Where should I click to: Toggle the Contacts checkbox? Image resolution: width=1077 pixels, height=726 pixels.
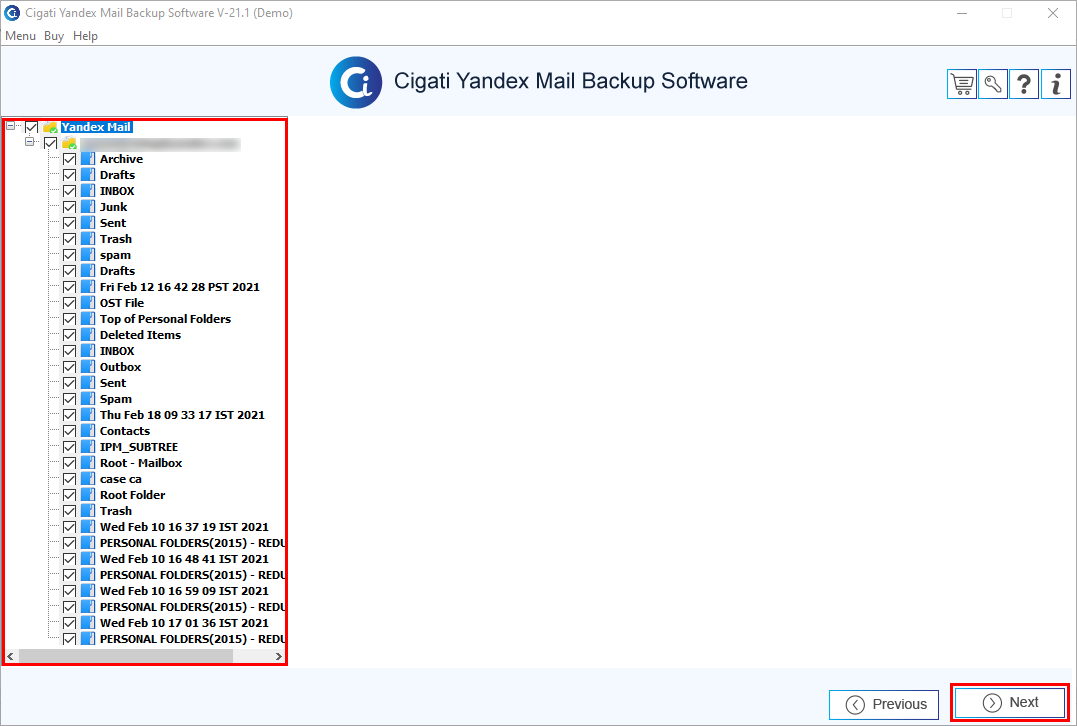tap(69, 431)
